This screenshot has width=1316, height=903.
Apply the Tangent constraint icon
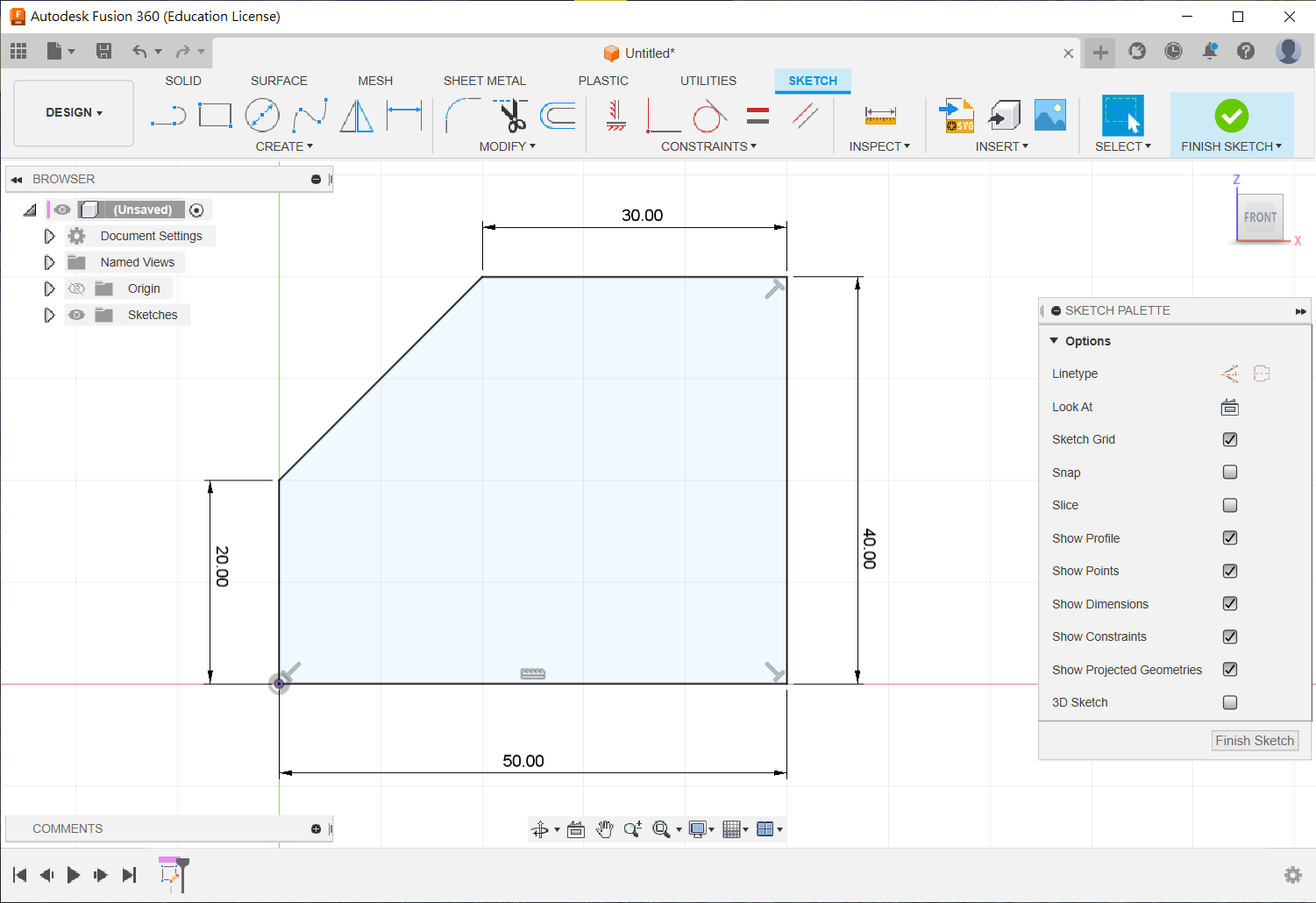[710, 116]
